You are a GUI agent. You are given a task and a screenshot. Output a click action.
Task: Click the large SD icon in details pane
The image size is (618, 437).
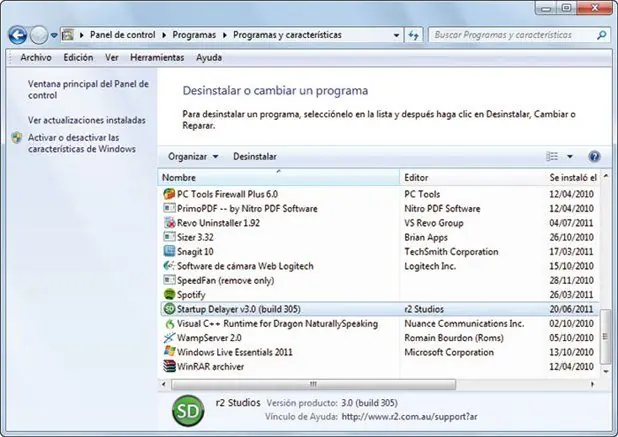tap(188, 411)
